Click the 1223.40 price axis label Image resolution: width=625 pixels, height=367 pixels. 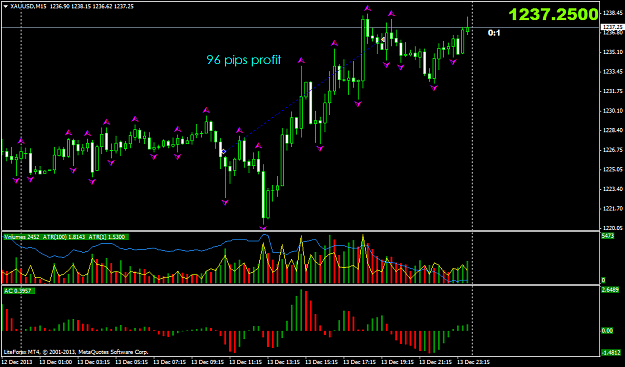[613, 189]
